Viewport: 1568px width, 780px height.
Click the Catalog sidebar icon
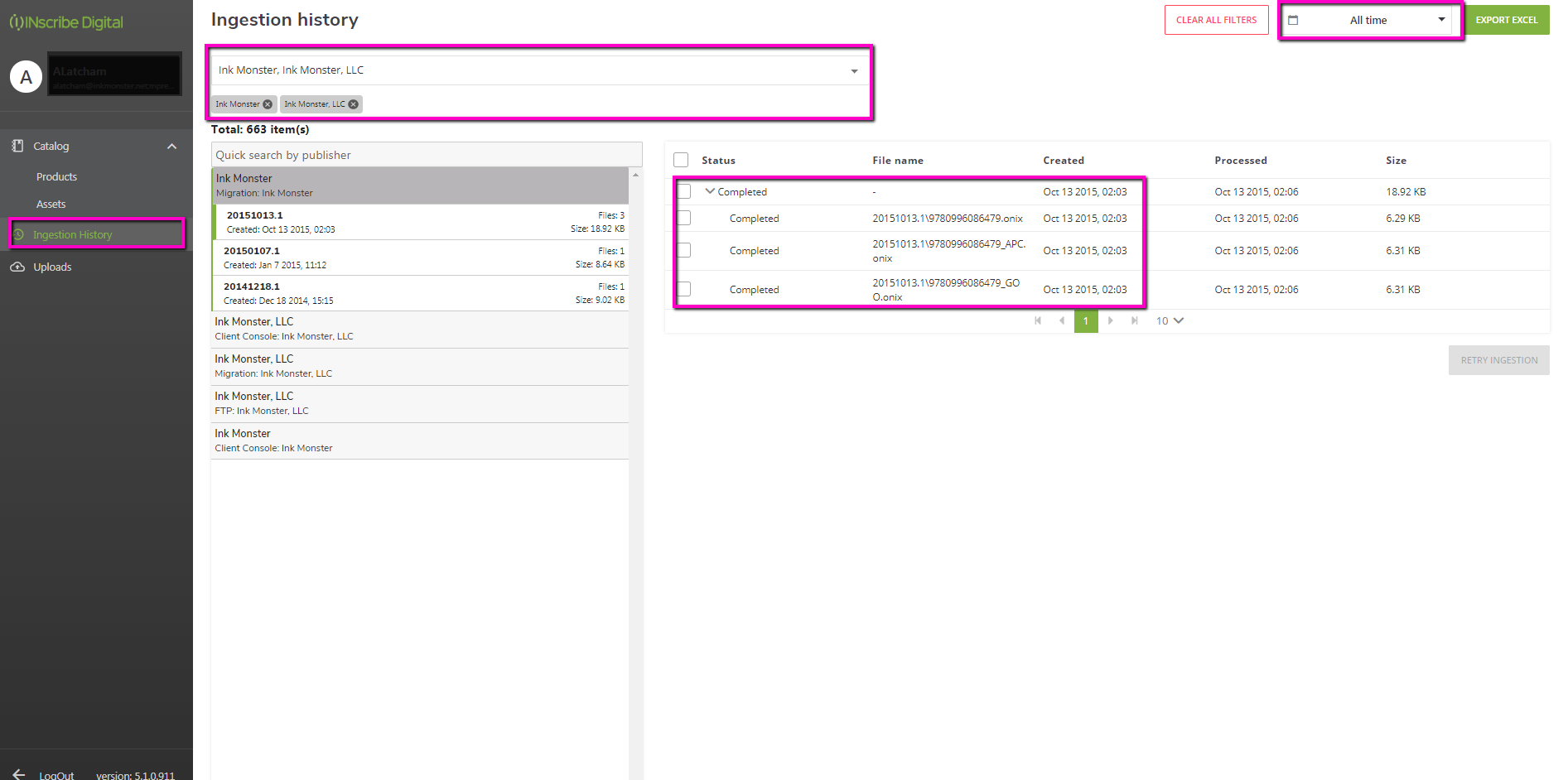17,146
